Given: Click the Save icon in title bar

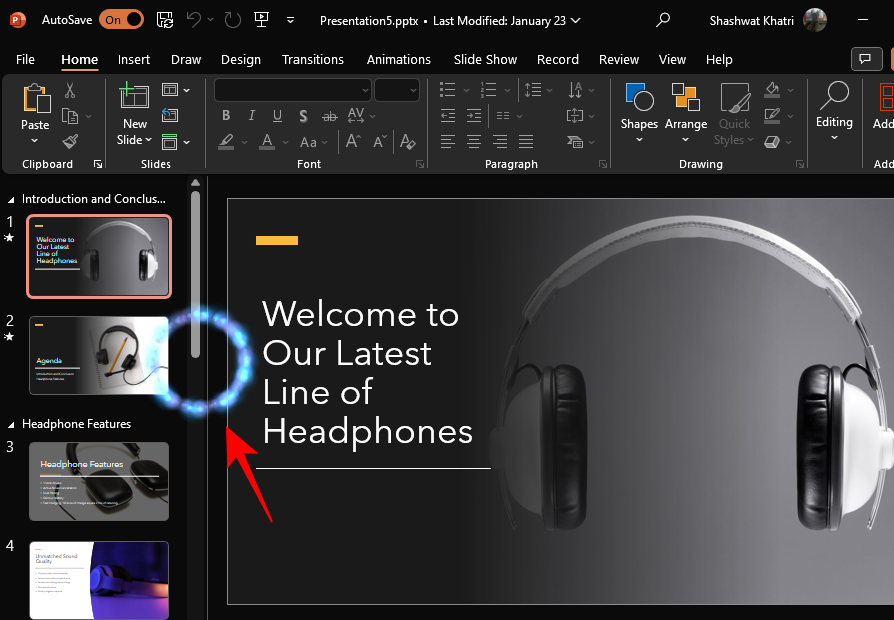Looking at the screenshot, I should pos(165,19).
